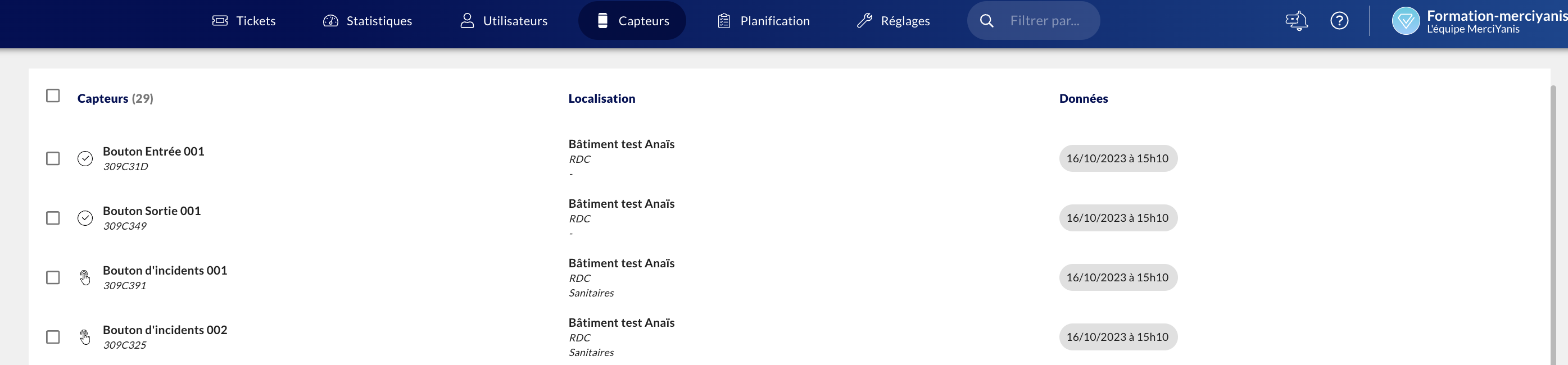Click the check-circle icon for Bouton Entrée 001

pyautogui.click(x=85, y=159)
